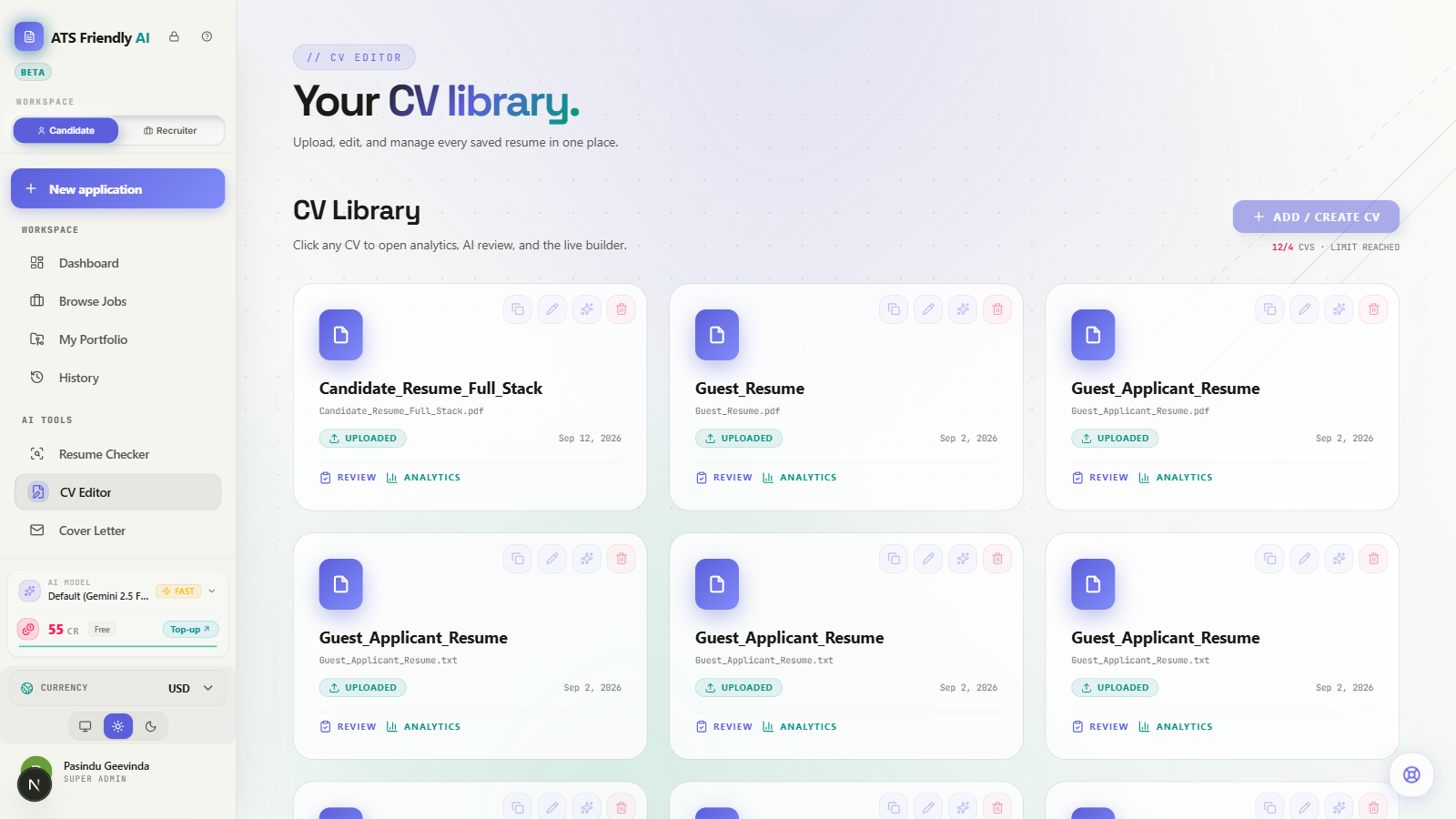Viewport: 1456px width, 819px height.
Task: Go to Browse Jobs
Action: point(117,301)
